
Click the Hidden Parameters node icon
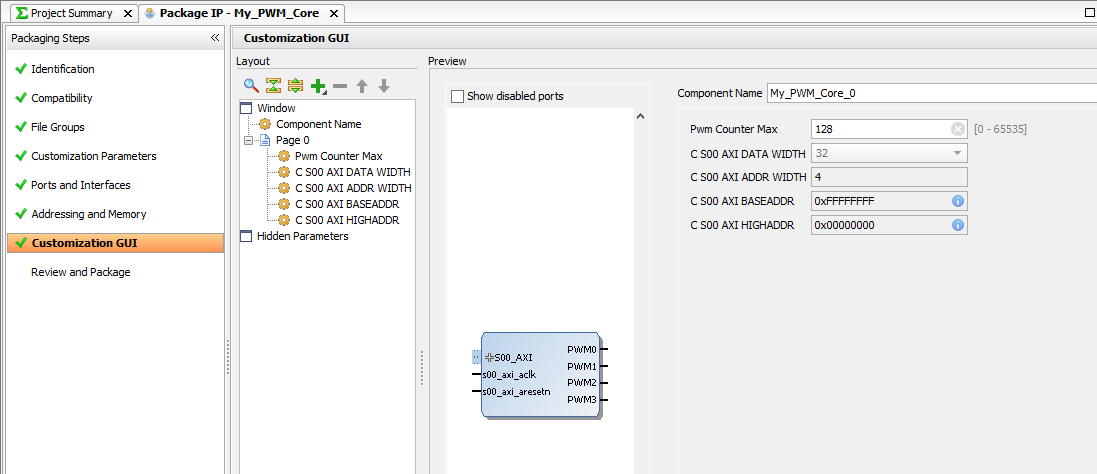246,236
